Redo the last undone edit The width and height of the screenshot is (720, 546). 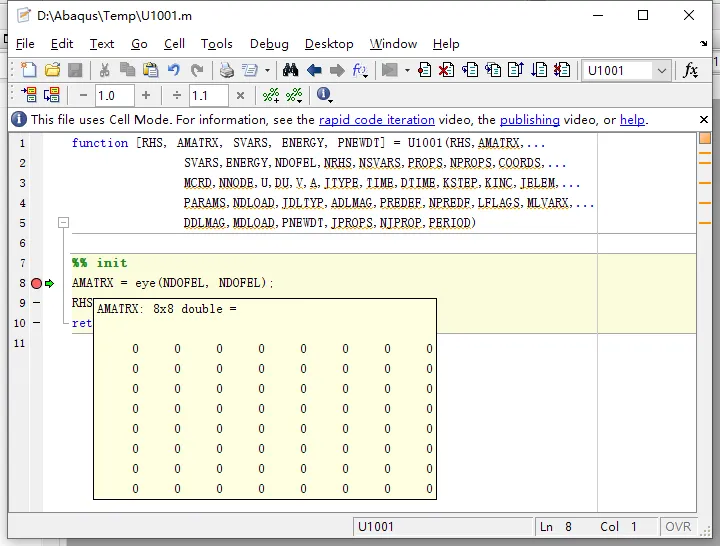pyautogui.click(x=197, y=70)
